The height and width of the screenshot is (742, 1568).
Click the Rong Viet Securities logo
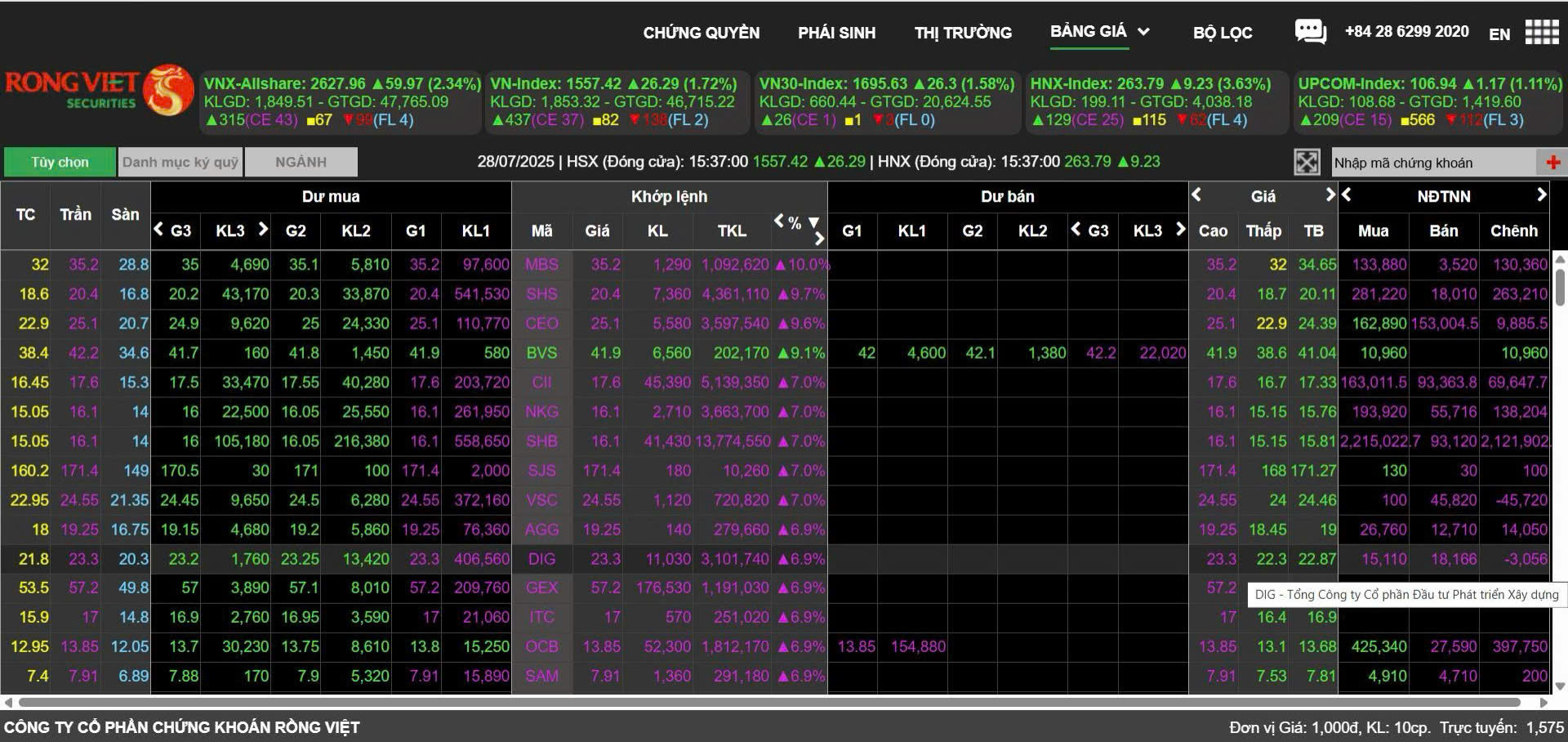point(98,90)
